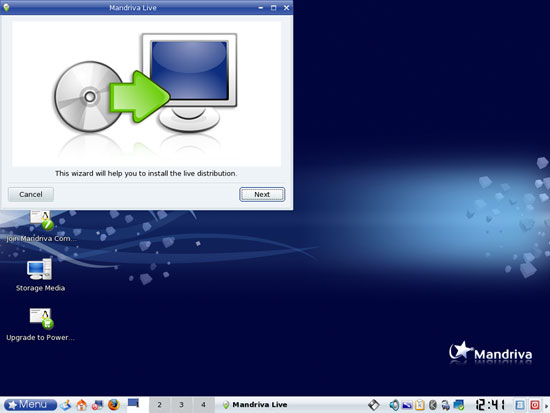Click the network connection tray icon
The height and width of the screenshot is (413, 550).
[458, 405]
